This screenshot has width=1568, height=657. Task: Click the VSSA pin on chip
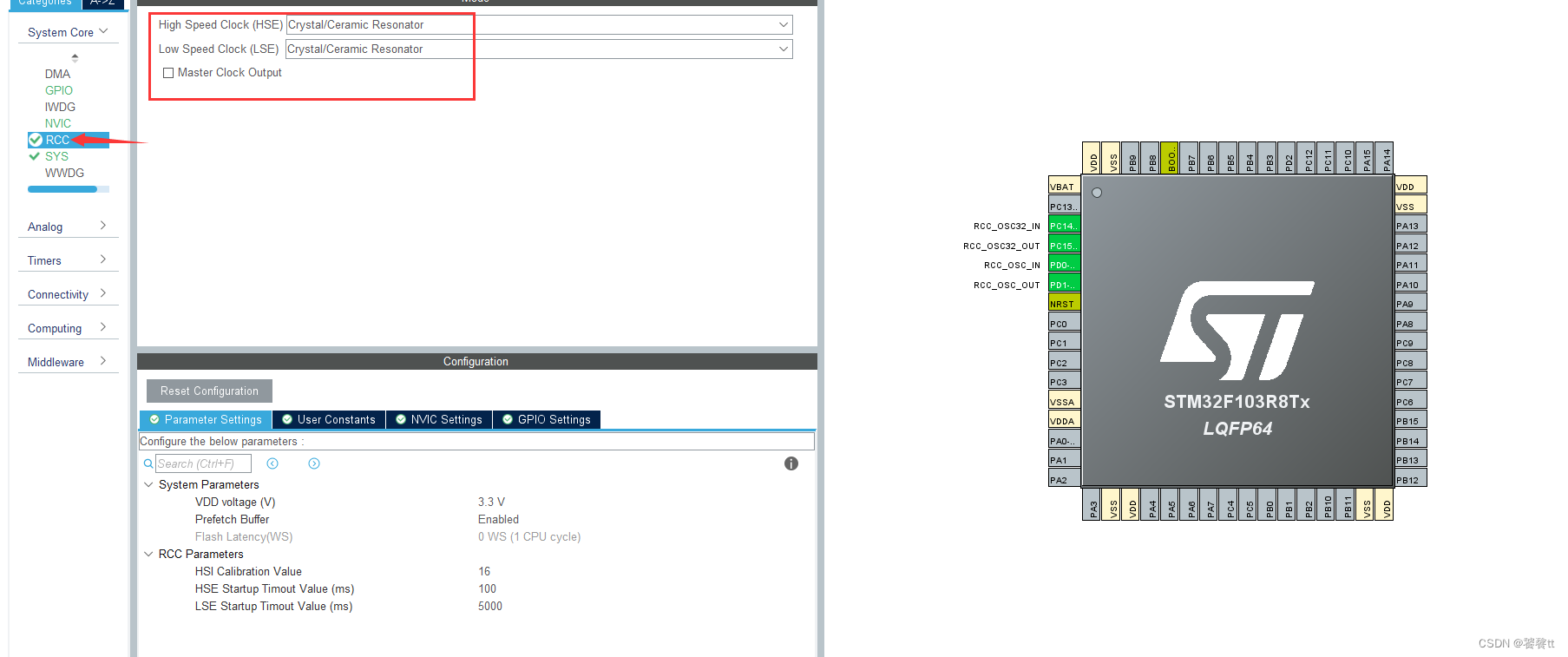(1065, 402)
